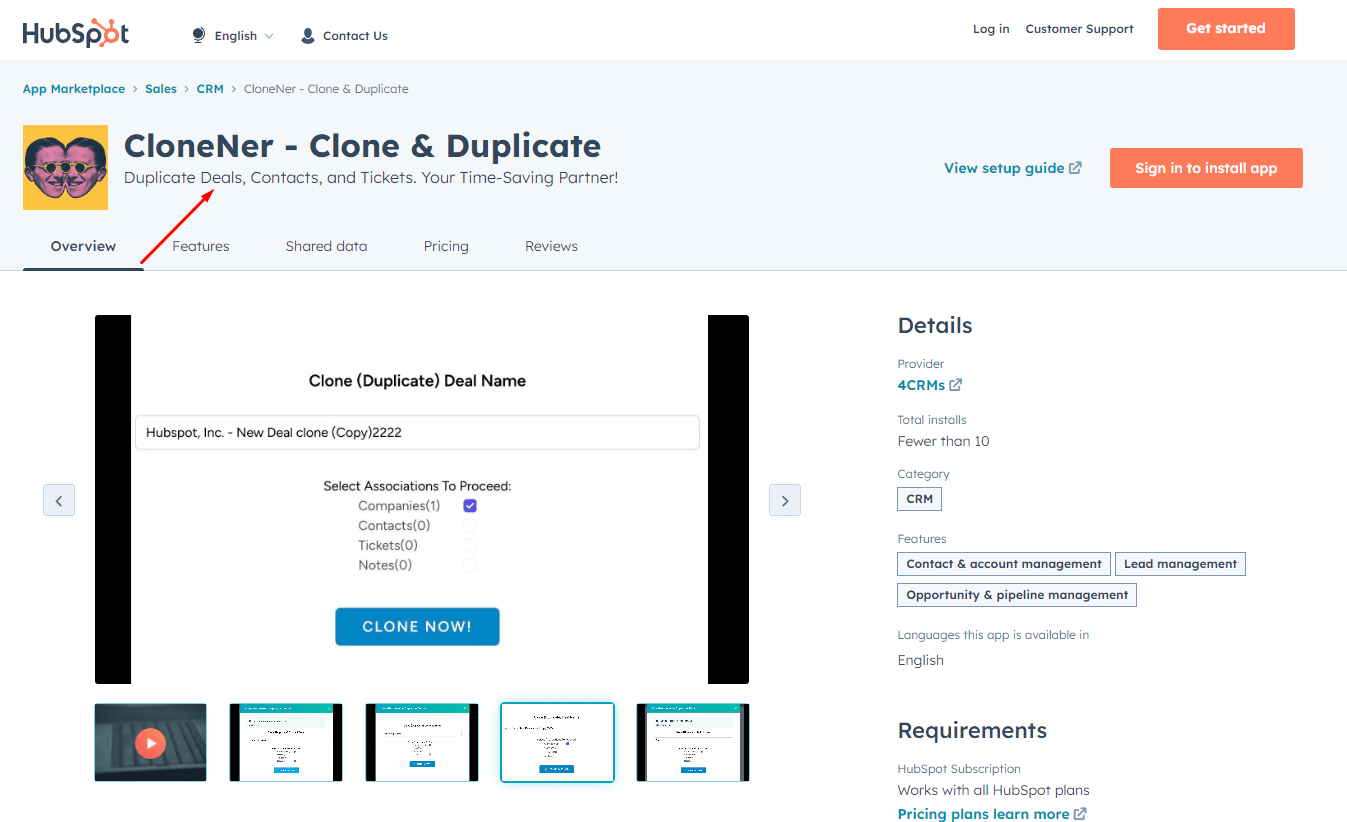Viewport: 1347px width, 822px height.
Task: Click the CloneNer - Clone & Duplicate title
Action: pyautogui.click(x=363, y=146)
